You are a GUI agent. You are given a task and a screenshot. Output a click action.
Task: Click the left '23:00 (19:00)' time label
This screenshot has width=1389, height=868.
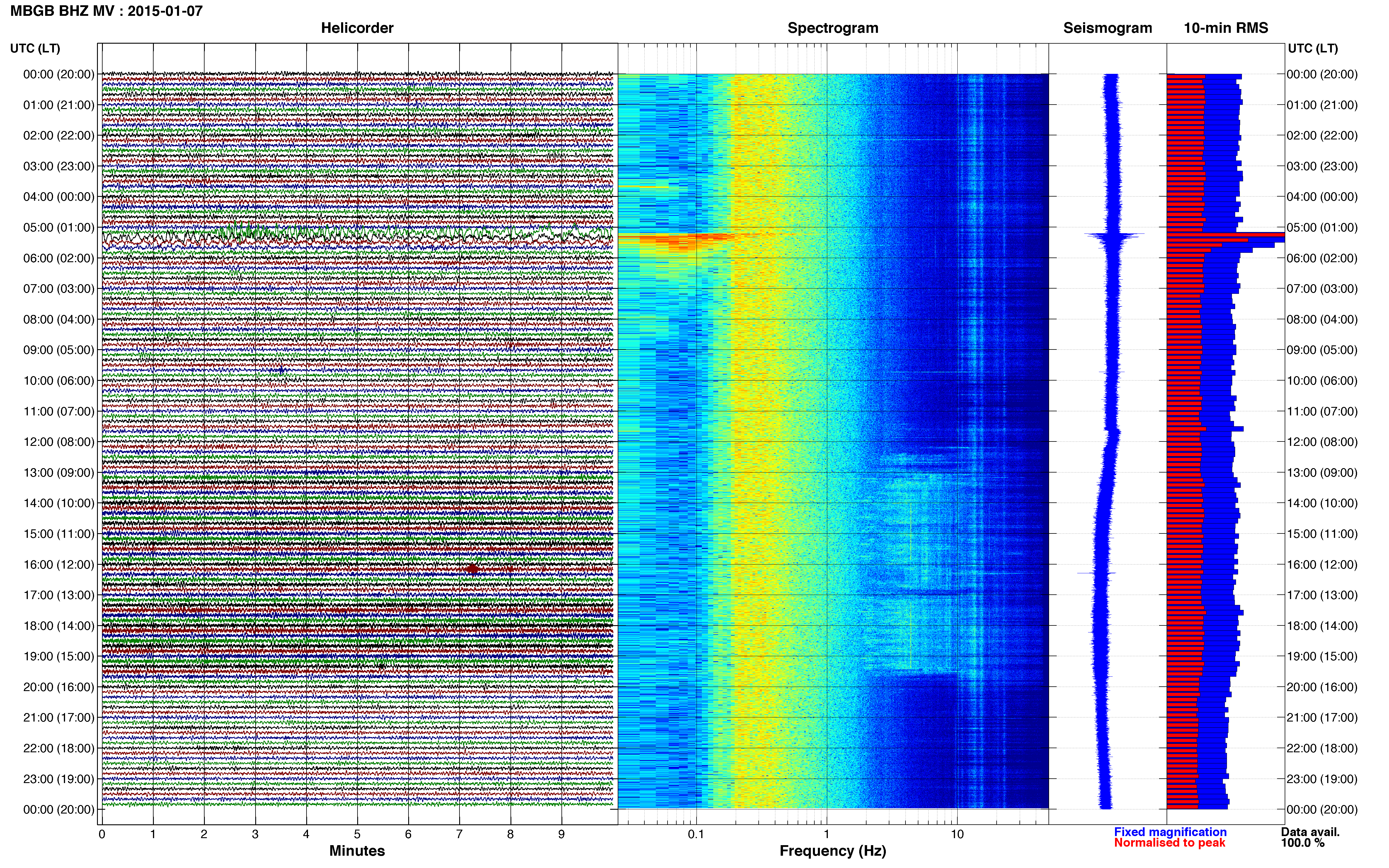(59, 779)
